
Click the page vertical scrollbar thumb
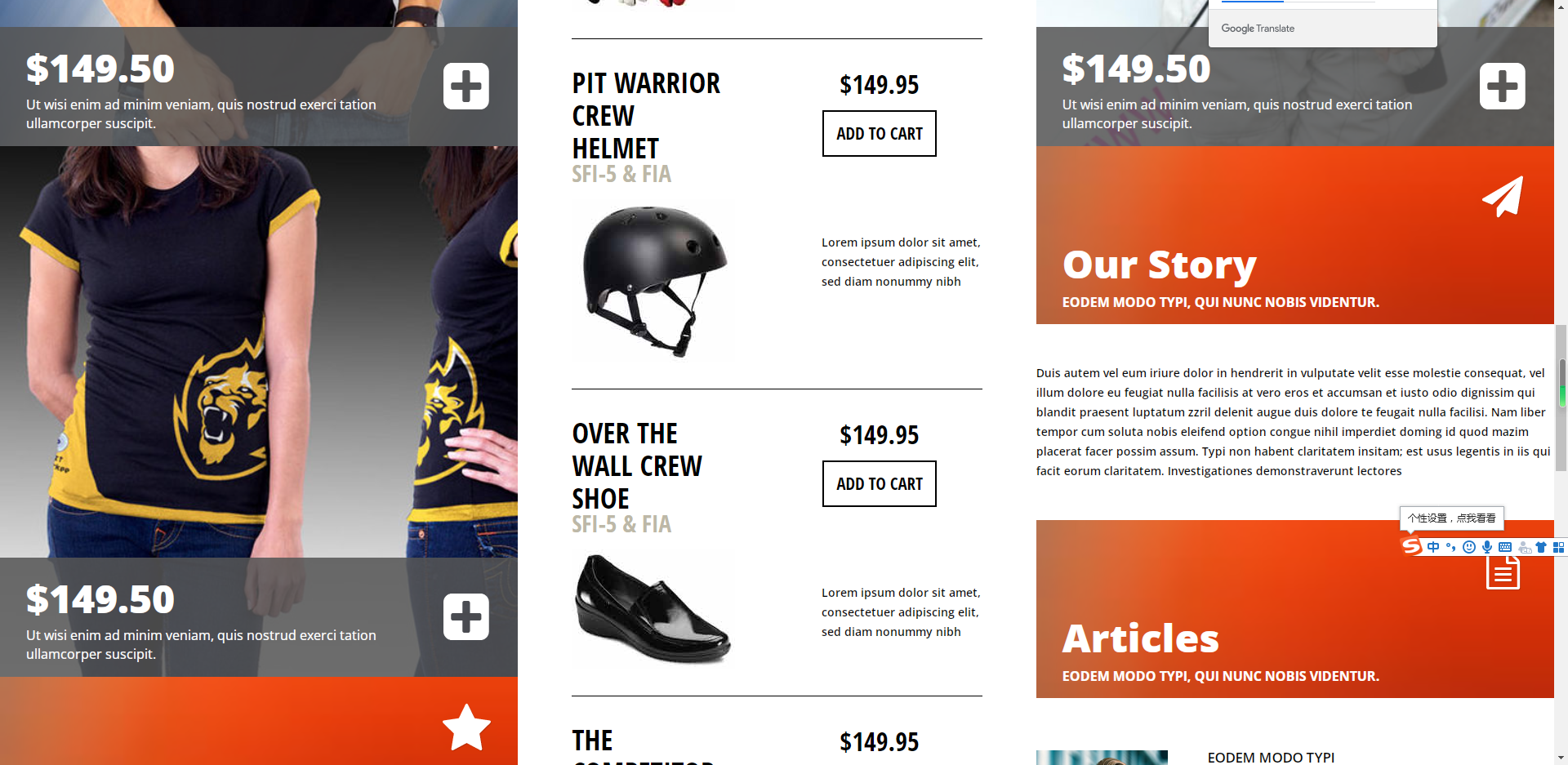tap(1561, 398)
